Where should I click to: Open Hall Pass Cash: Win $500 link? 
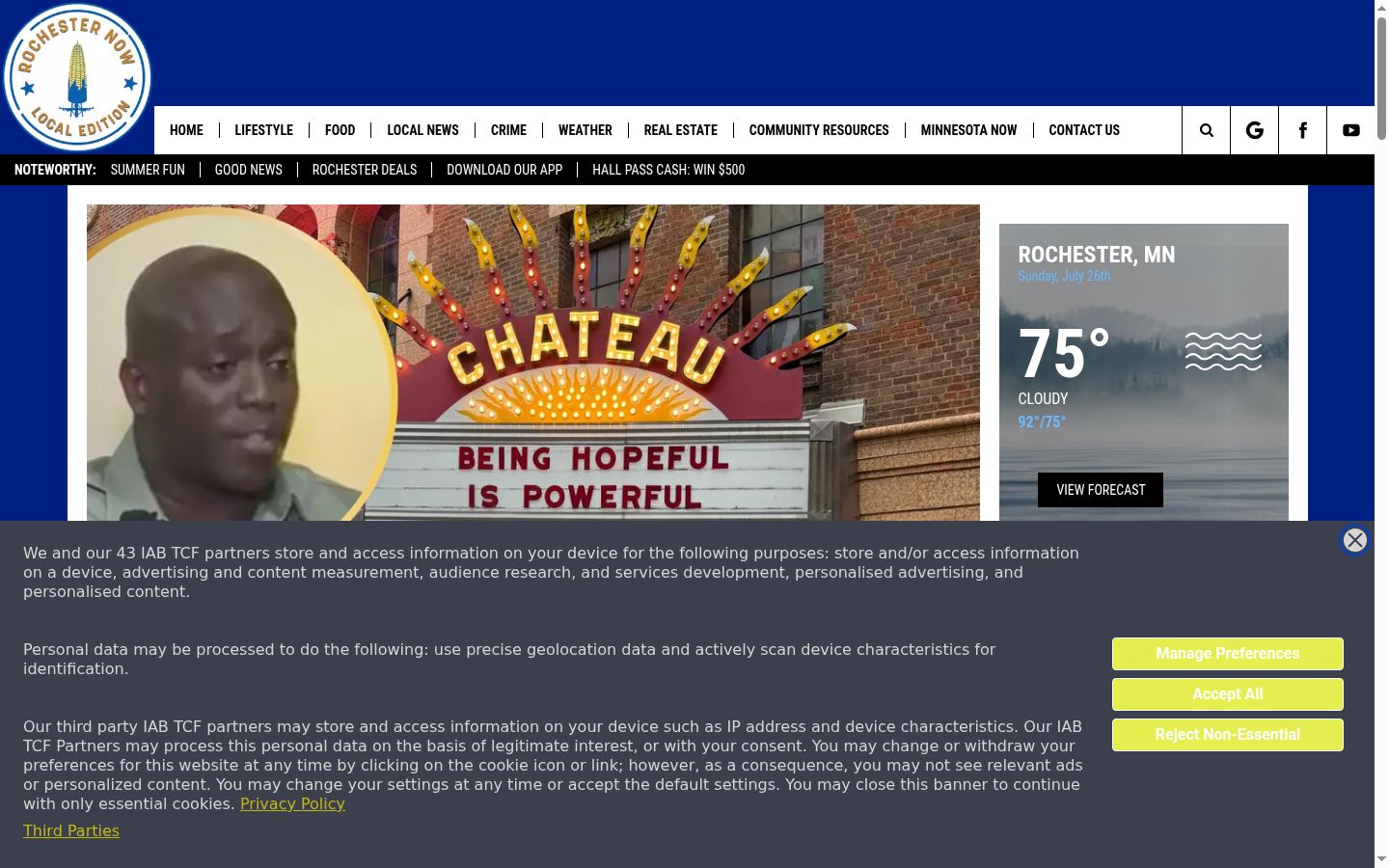(x=668, y=170)
